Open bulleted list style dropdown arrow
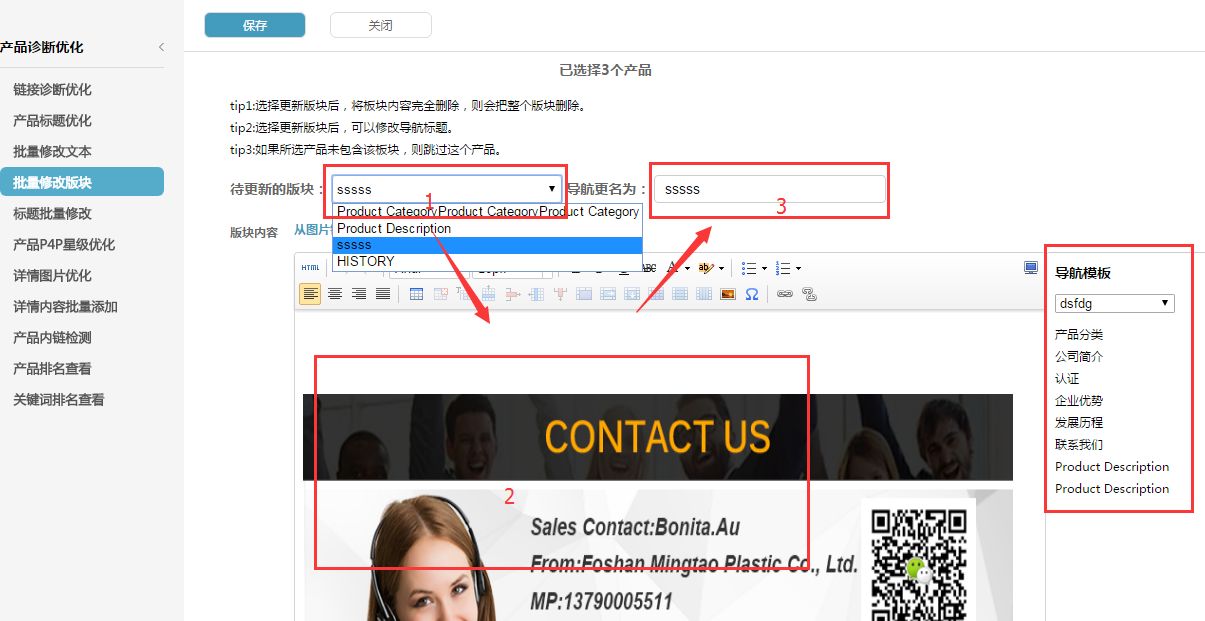 (x=764, y=268)
